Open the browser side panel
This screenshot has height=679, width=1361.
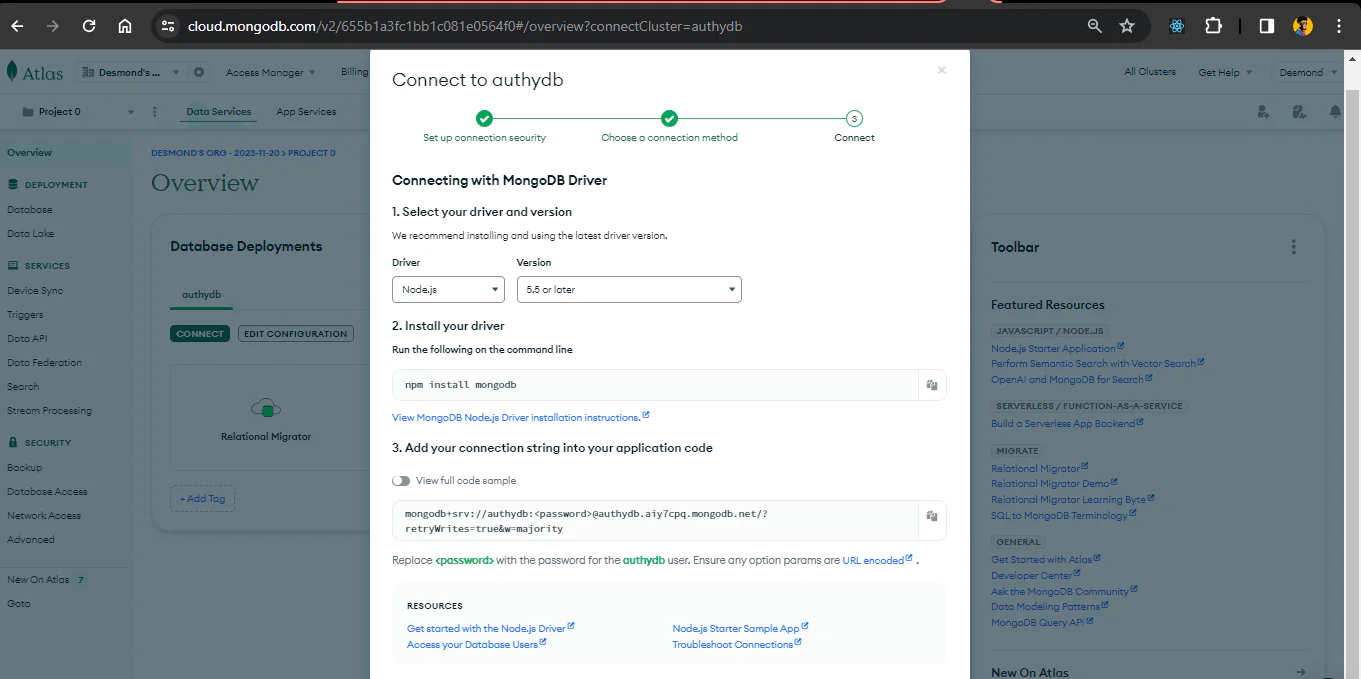(1266, 26)
